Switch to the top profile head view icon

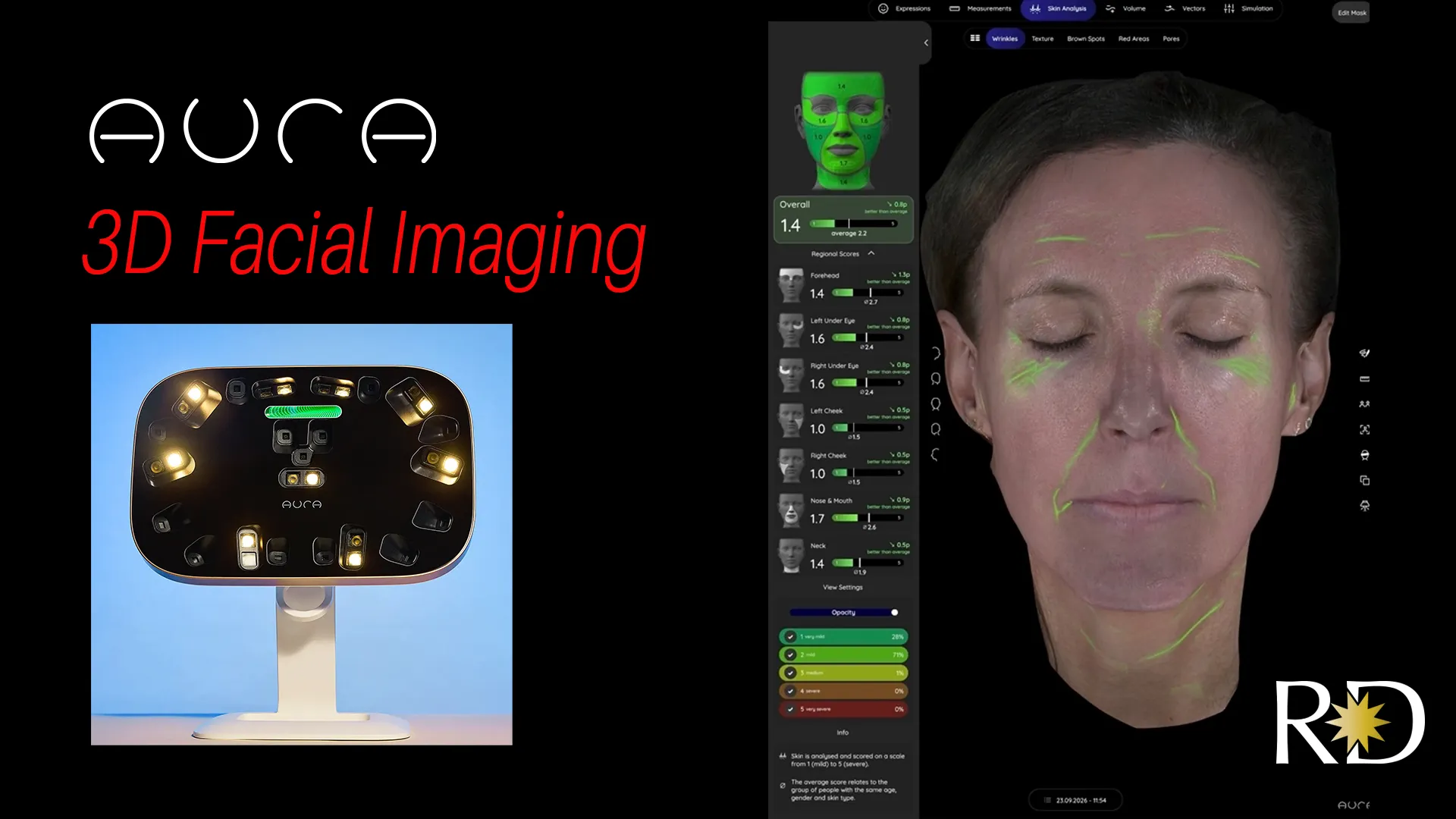point(936,353)
